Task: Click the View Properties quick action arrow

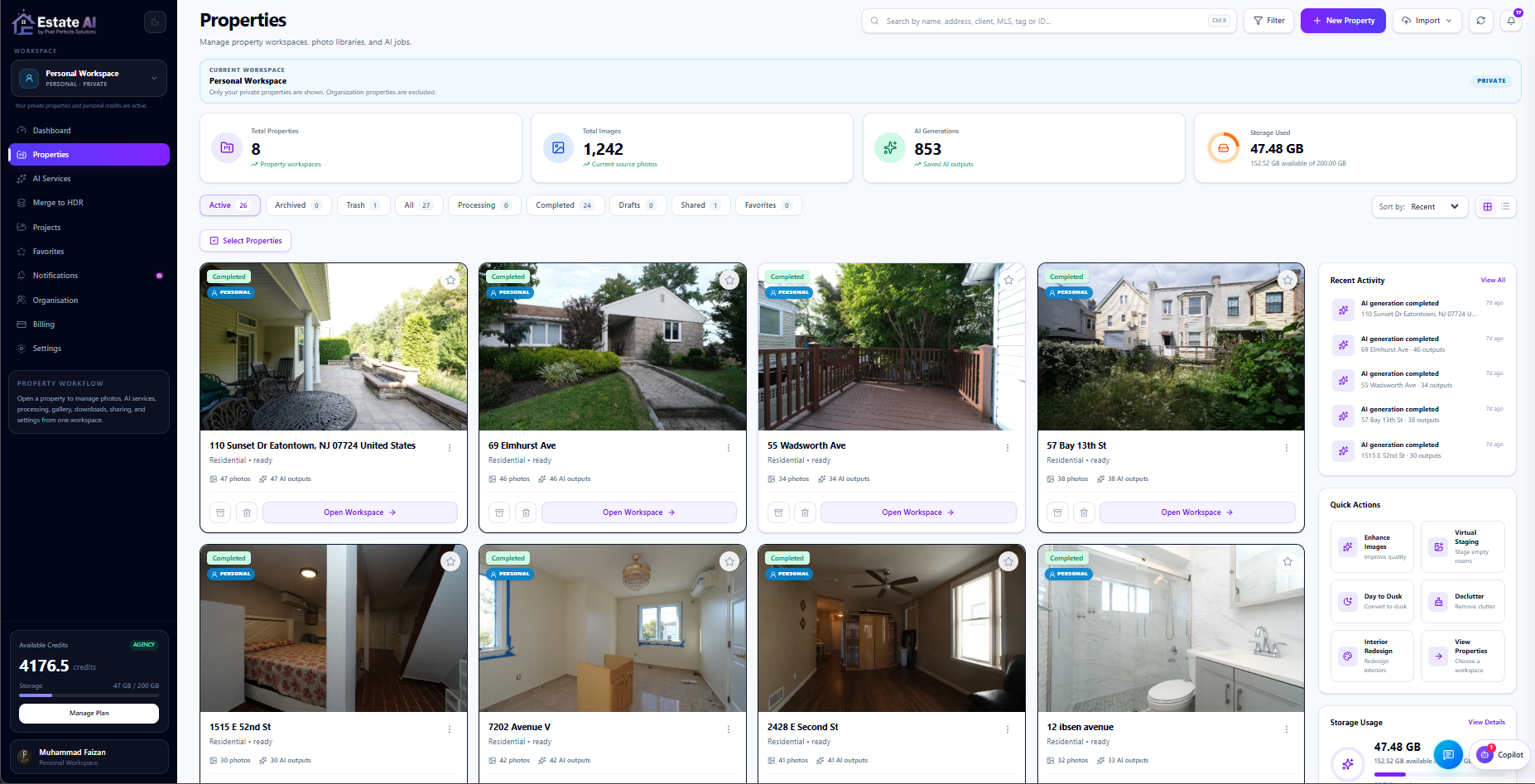Action: click(x=1439, y=656)
